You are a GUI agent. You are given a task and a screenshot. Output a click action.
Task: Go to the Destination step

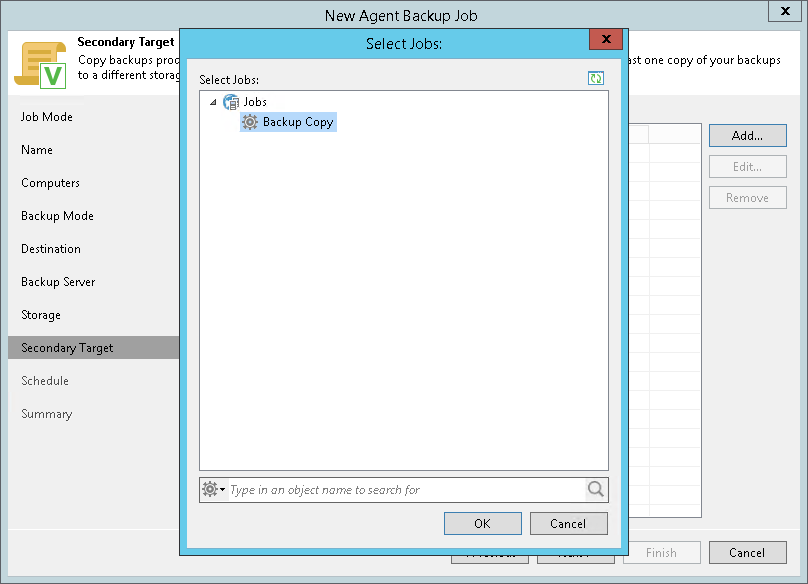(x=51, y=249)
